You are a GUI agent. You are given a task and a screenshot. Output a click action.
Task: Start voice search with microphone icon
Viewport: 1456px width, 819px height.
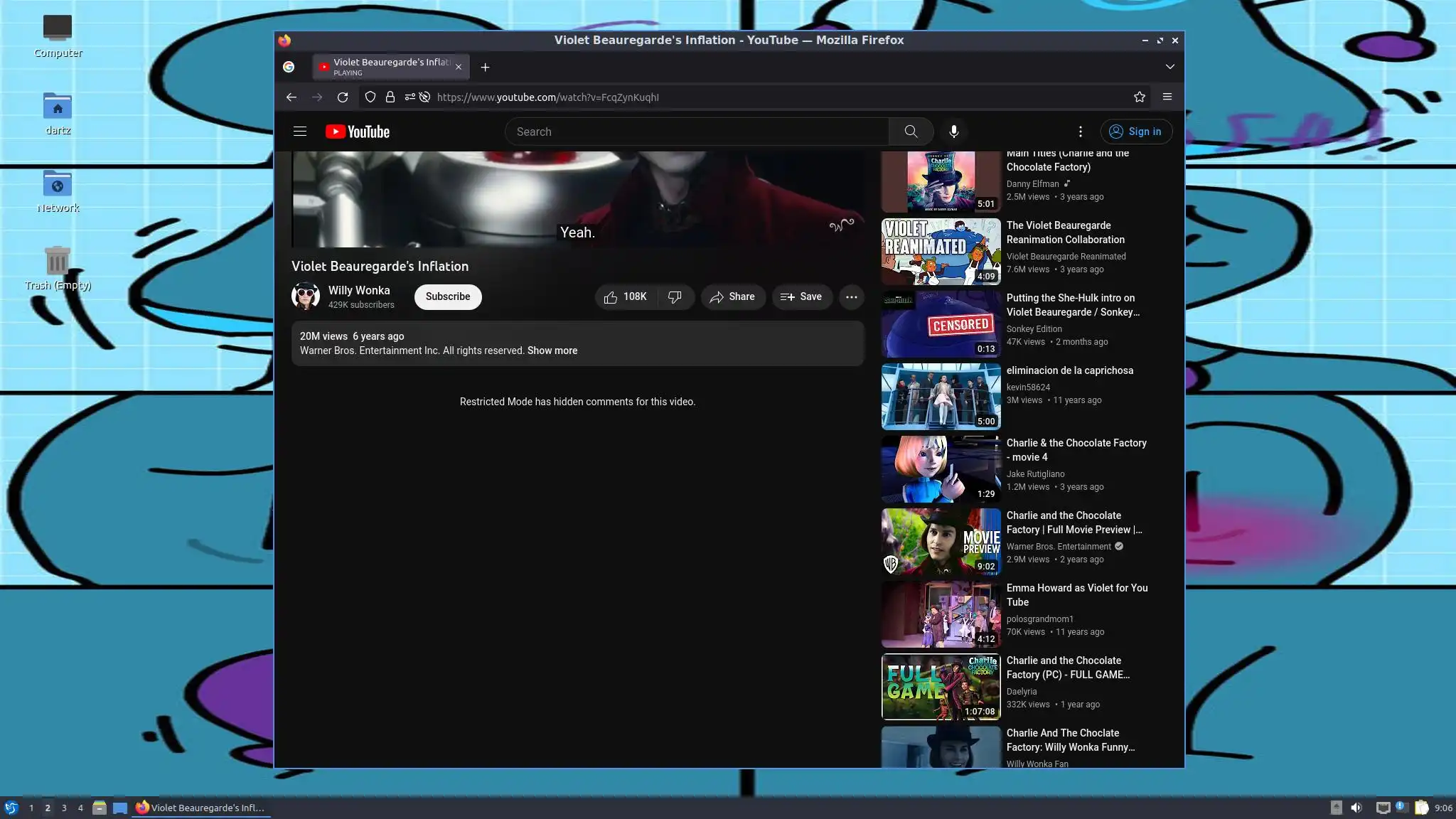coord(954,132)
